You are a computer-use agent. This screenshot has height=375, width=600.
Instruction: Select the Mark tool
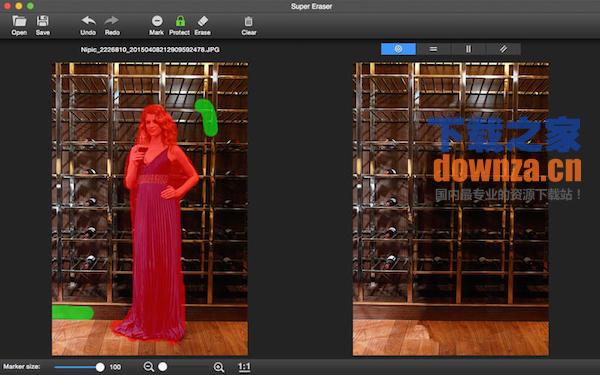157,26
